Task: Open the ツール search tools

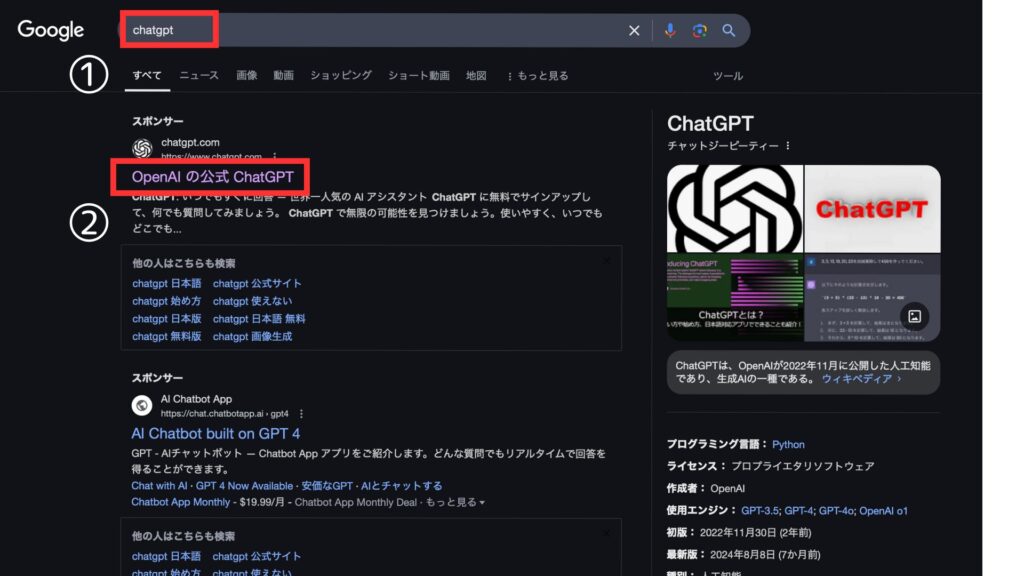Action: point(728,76)
